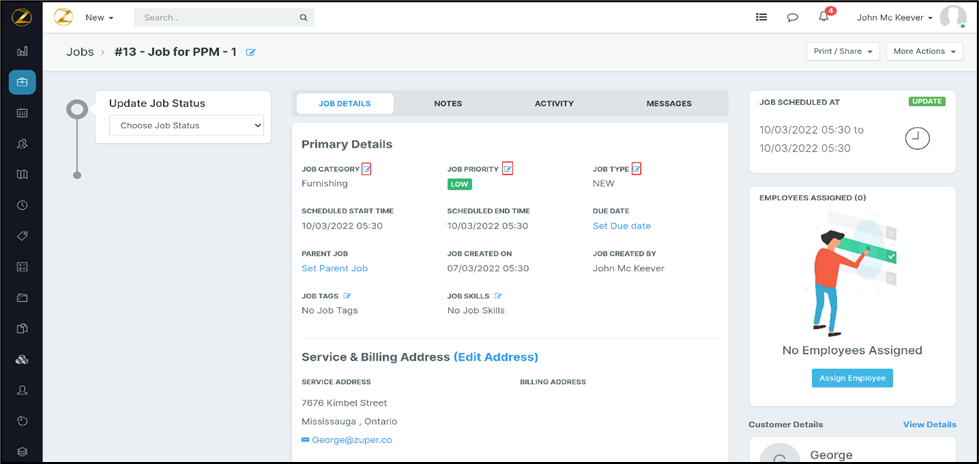This screenshot has width=979, height=464.
Task: Click the Assign Employee button
Action: [x=852, y=378]
